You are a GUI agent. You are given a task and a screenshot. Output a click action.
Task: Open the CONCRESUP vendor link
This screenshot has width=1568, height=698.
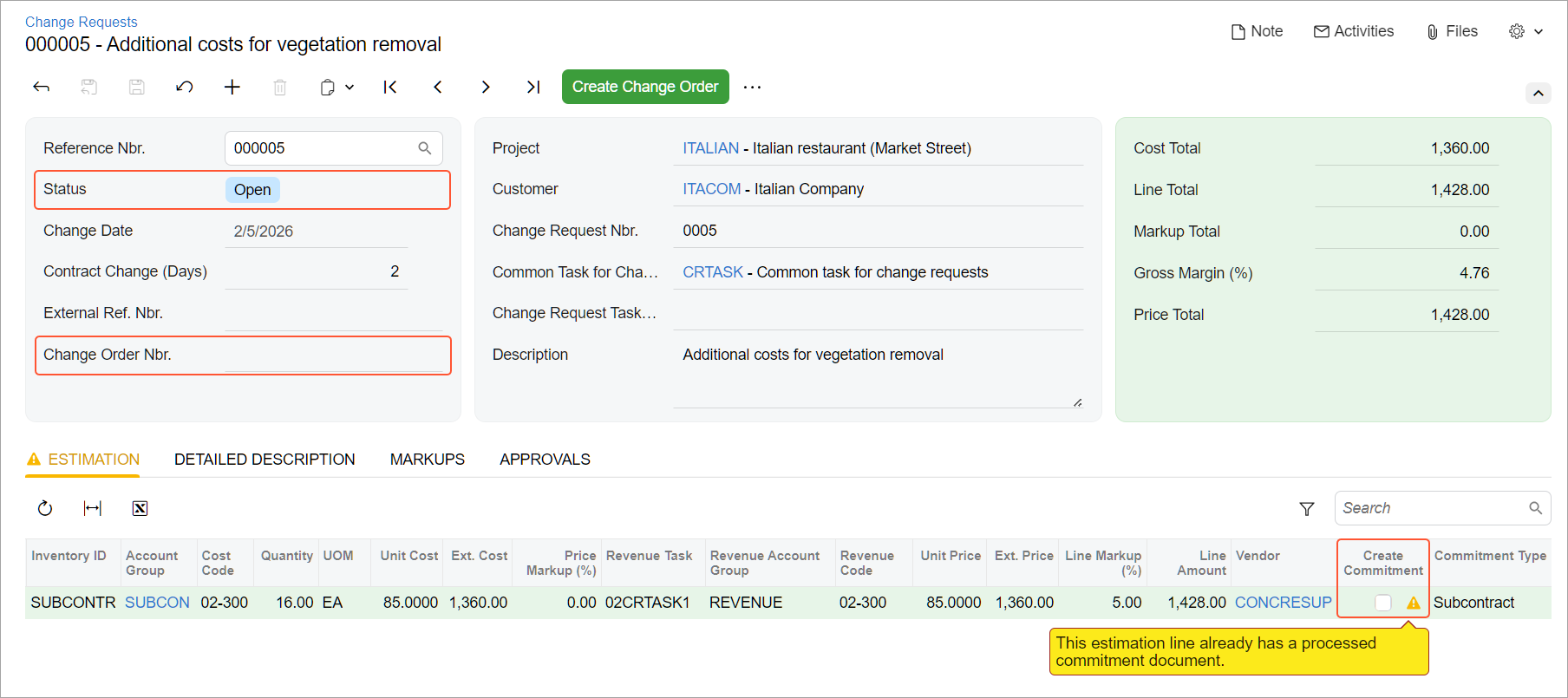tap(1284, 603)
